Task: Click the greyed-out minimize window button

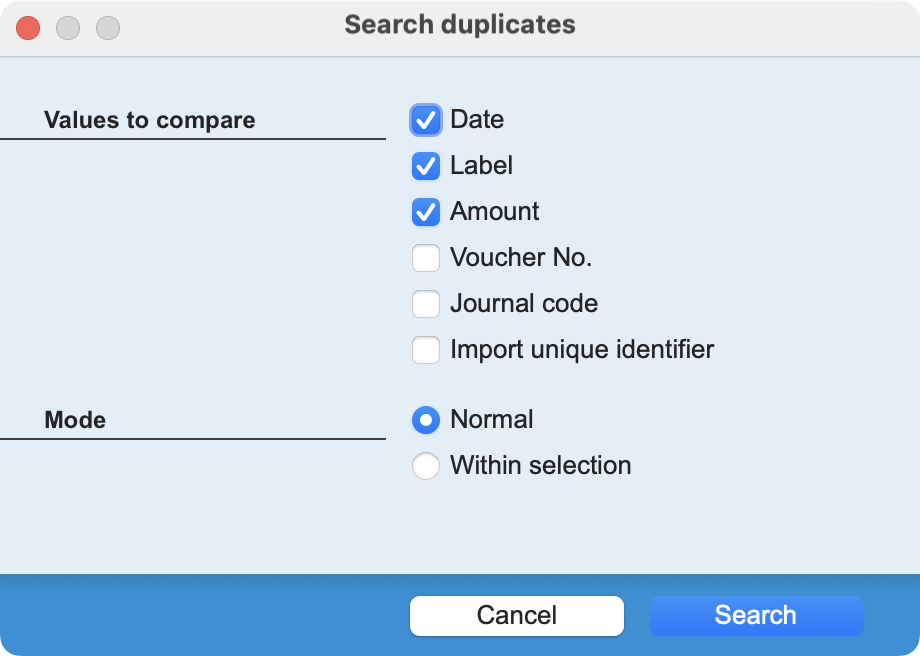Action: (68, 28)
